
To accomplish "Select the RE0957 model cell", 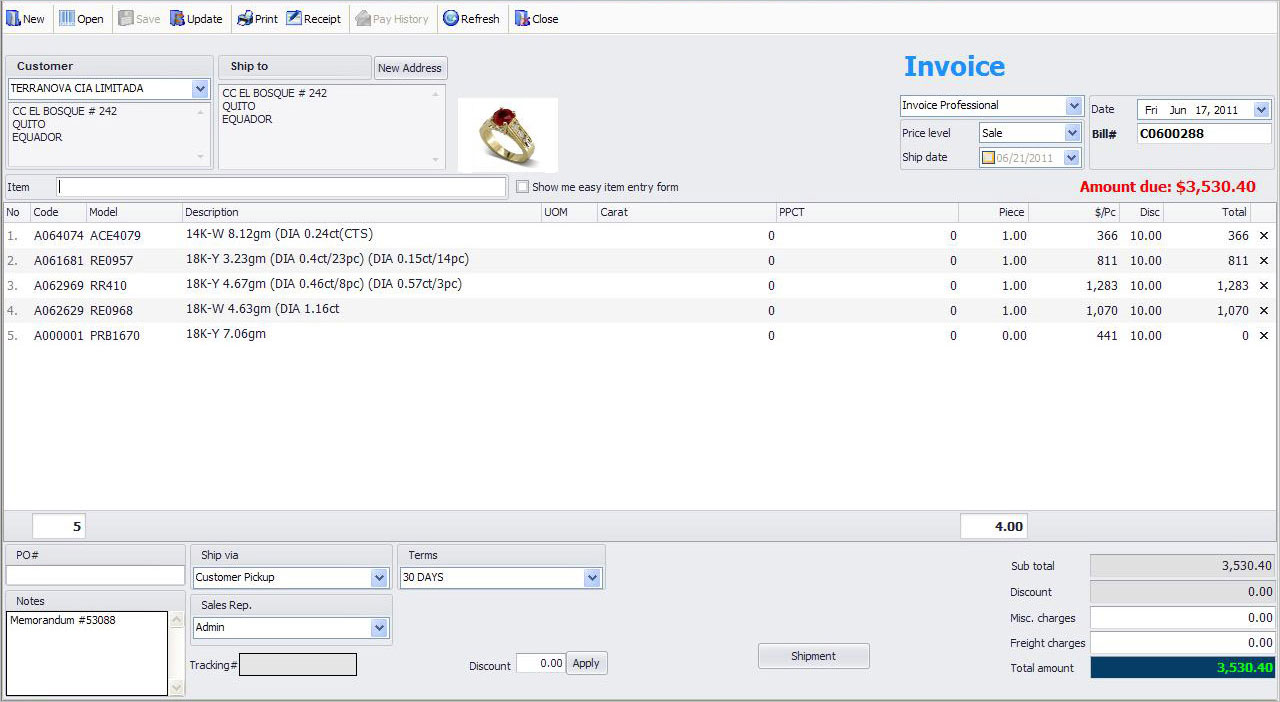I will click(112, 261).
